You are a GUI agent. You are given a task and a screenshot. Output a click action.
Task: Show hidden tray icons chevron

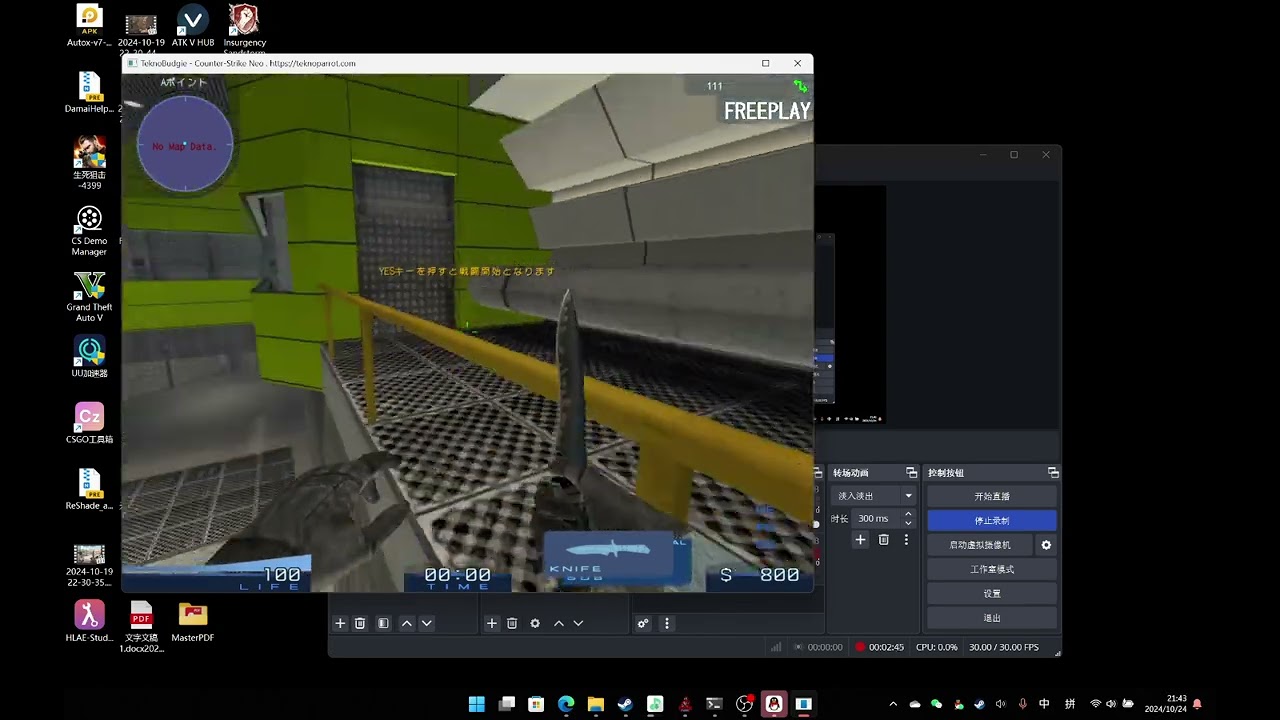click(893, 704)
